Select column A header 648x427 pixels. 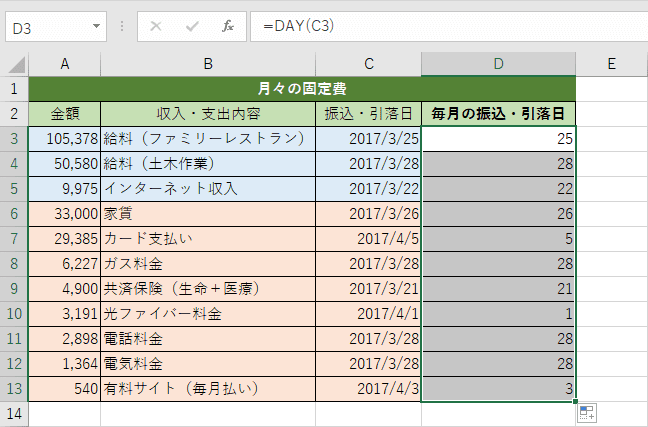click(64, 64)
